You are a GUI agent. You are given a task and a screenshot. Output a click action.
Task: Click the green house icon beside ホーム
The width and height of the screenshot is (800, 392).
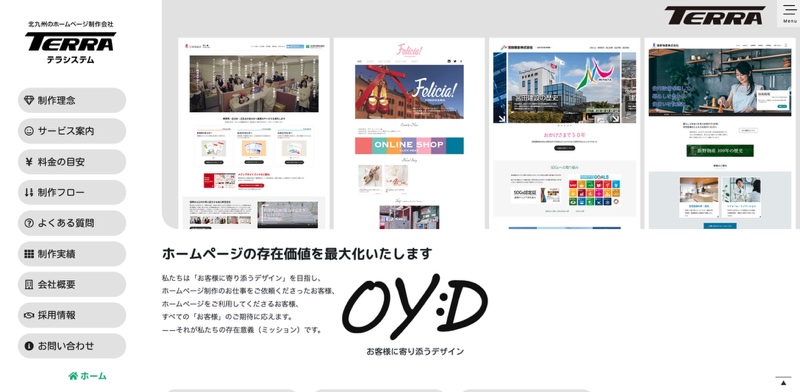pyautogui.click(x=73, y=376)
